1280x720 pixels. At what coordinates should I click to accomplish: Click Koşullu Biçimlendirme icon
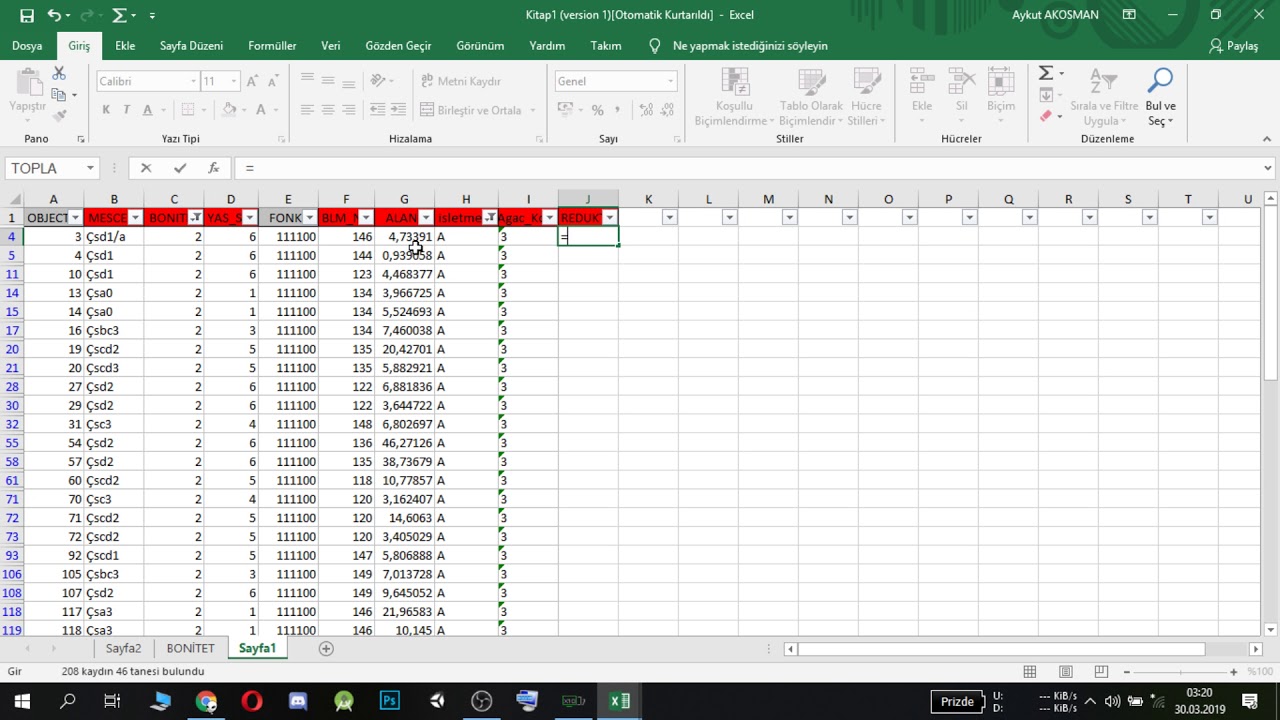735,98
